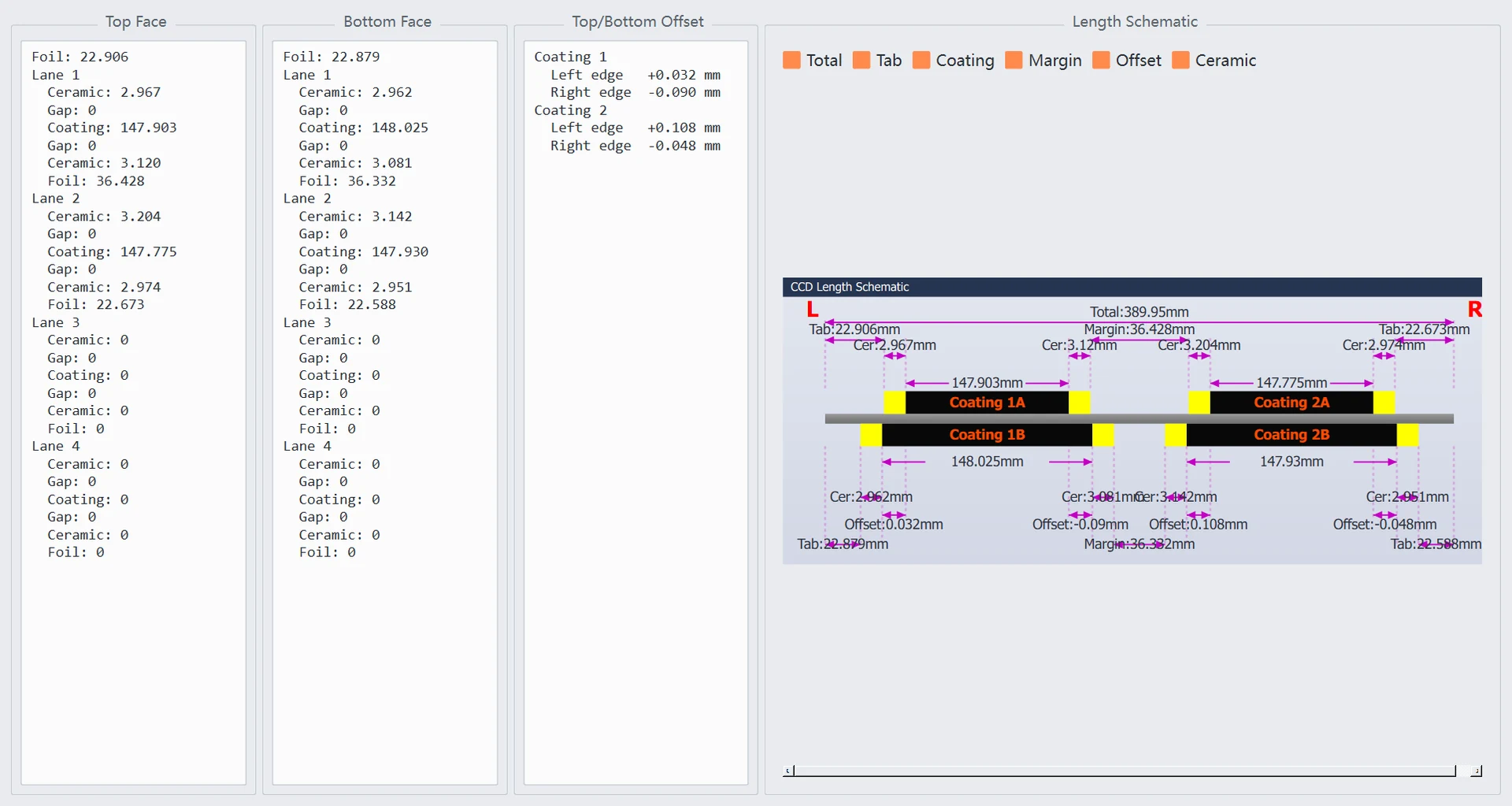The image size is (1512, 806).
Task: Click the red R marker in the schematic
Action: pos(1474,310)
